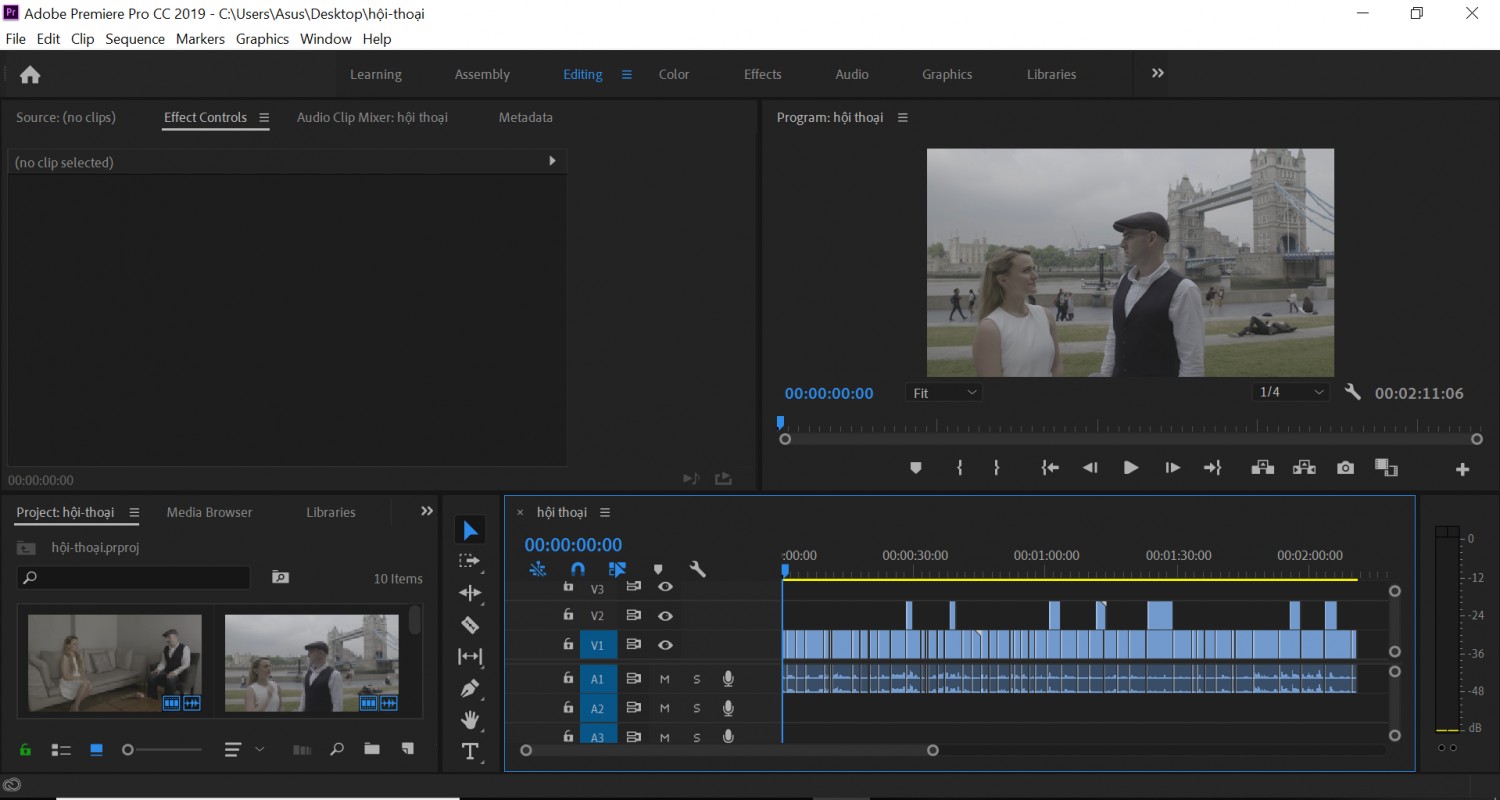
Task: Hide the V2 track output eye
Action: [x=665, y=616]
